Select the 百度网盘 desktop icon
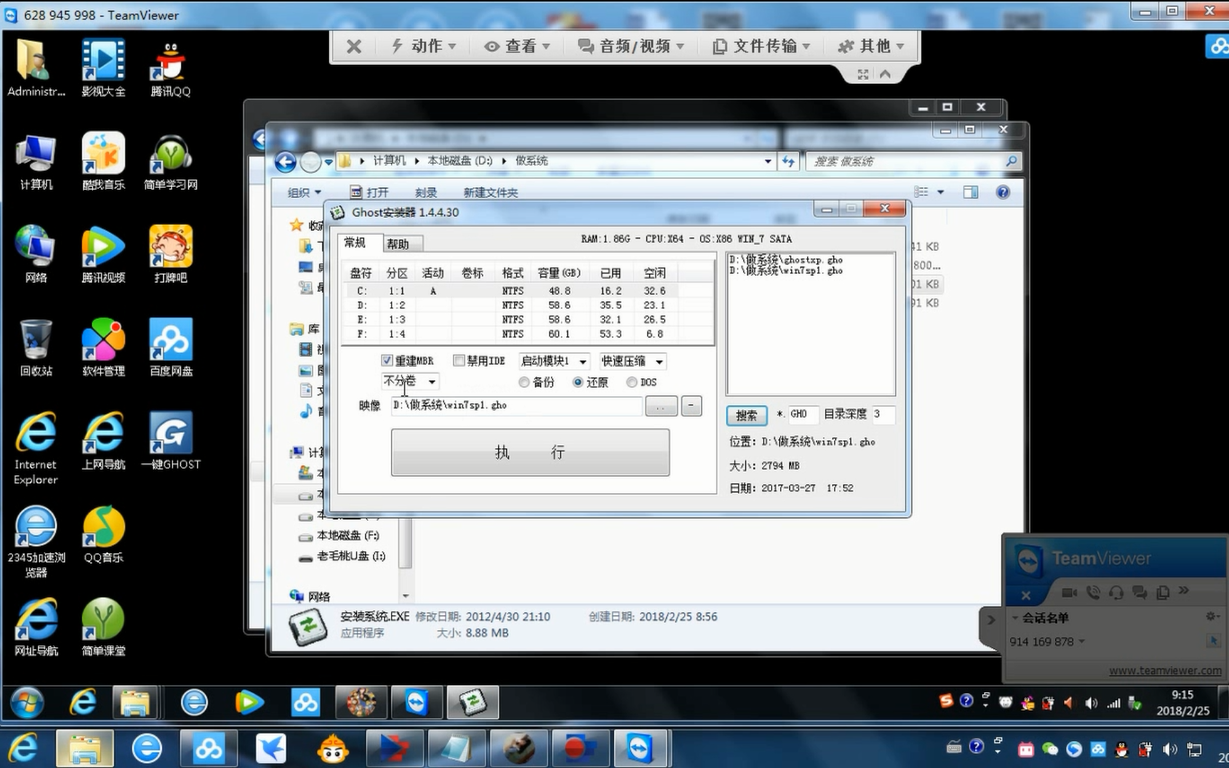Image resolution: width=1229 pixels, height=768 pixels. coord(170,348)
